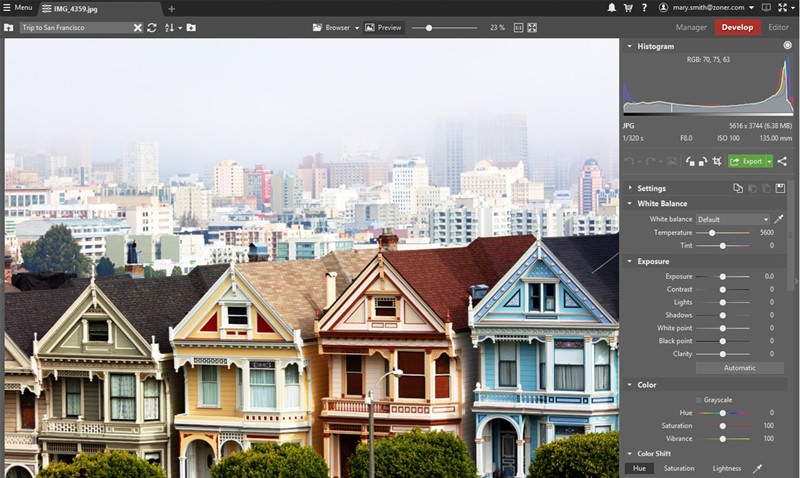800x478 pixels.
Task: Click the folder-up icon left of the path field
Action: pos(9,28)
